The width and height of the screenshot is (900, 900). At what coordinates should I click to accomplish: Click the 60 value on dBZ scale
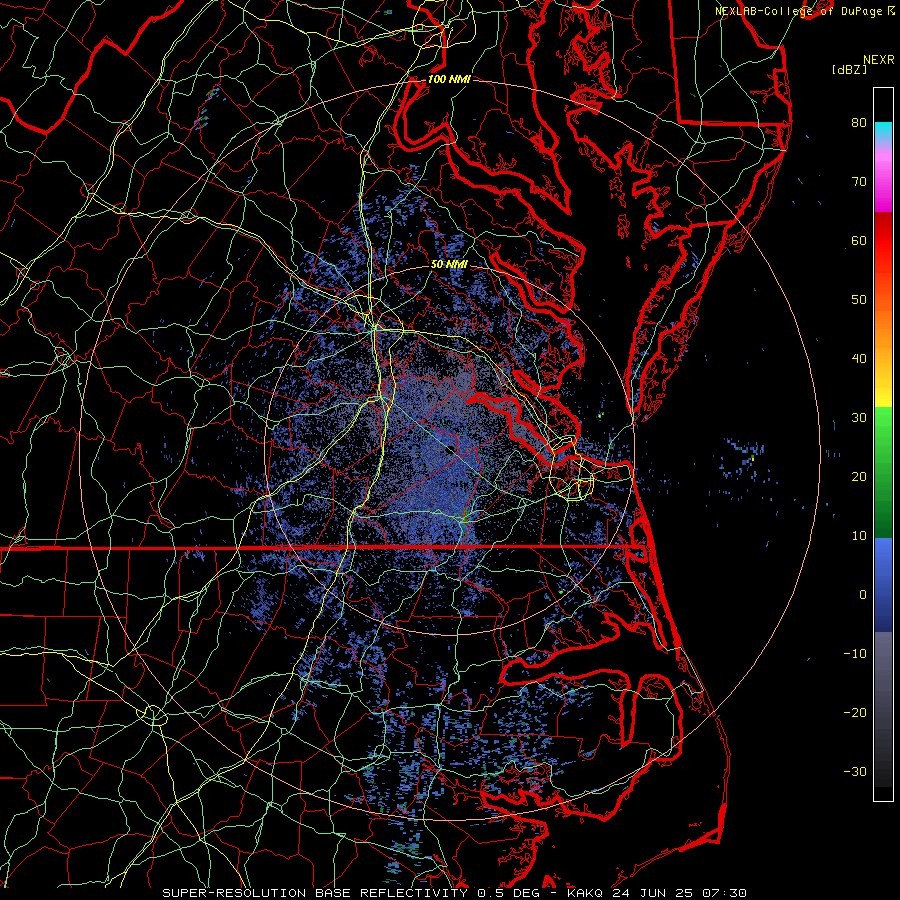click(x=859, y=240)
